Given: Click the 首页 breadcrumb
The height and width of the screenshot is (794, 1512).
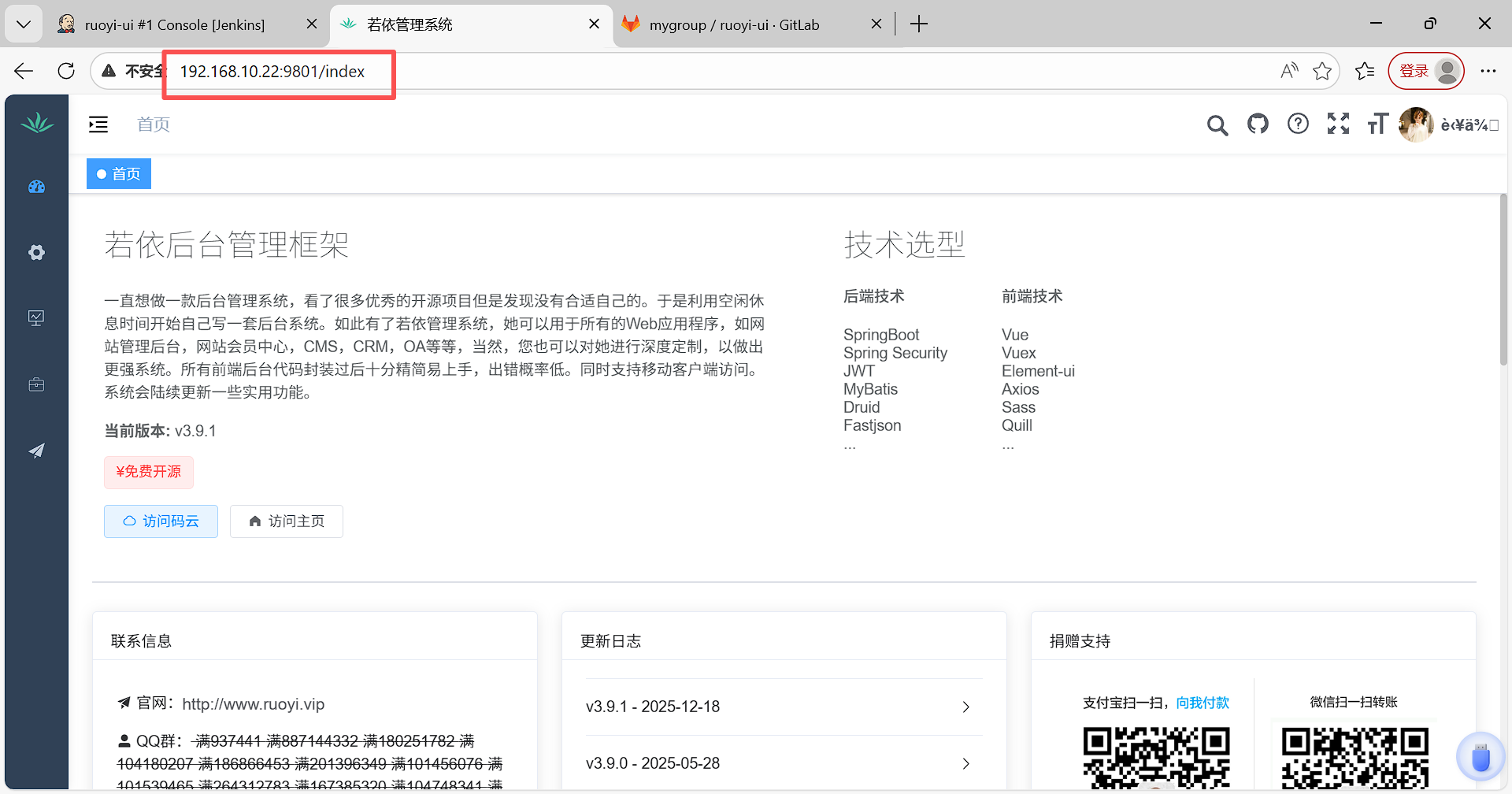Looking at the screenshot, I should pyautogui.click(x=154, y=124).
